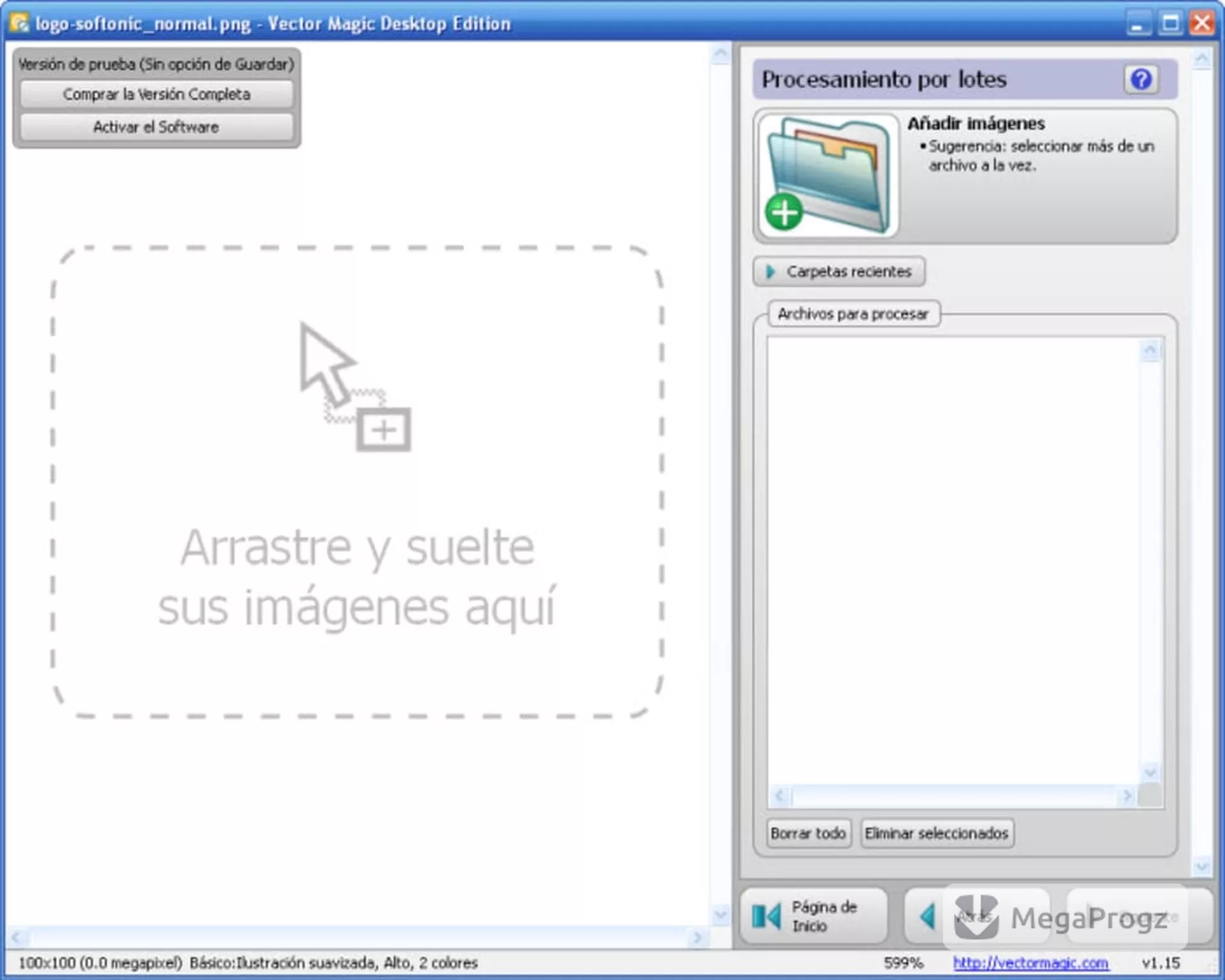Click the canvas vertical scrollbar up arrow
1225x980 pixels.
pos(720,54)
